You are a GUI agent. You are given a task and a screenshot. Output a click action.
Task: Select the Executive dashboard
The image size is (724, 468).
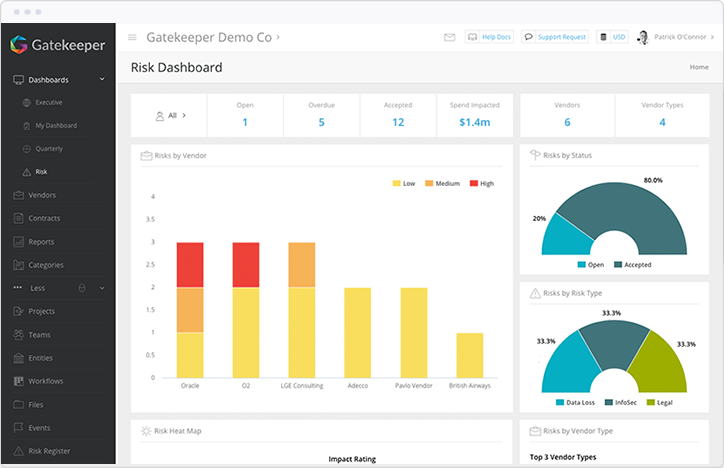(48, 102)
